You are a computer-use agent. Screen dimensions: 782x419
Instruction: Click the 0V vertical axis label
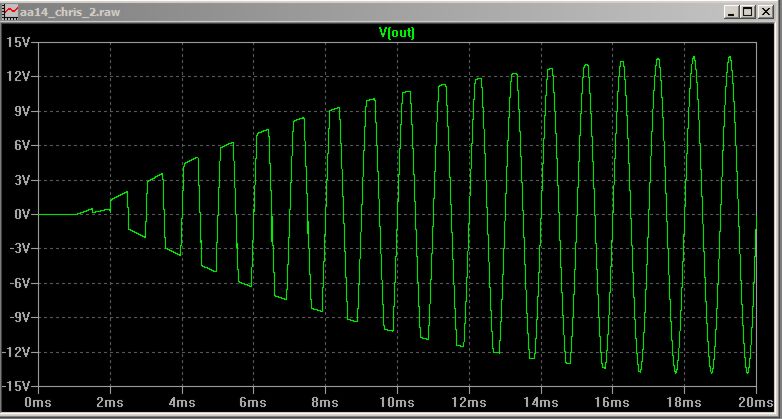(20, 214)
